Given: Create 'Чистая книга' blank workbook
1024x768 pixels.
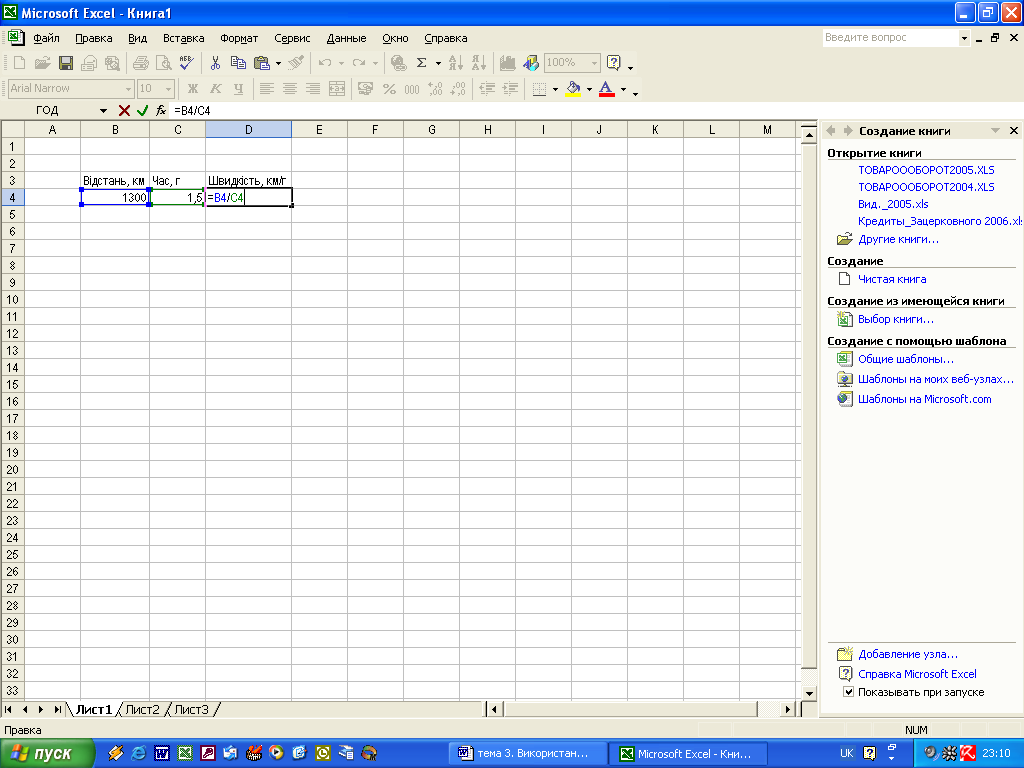Looking at the screenshot, I should [x=891, y=279].
